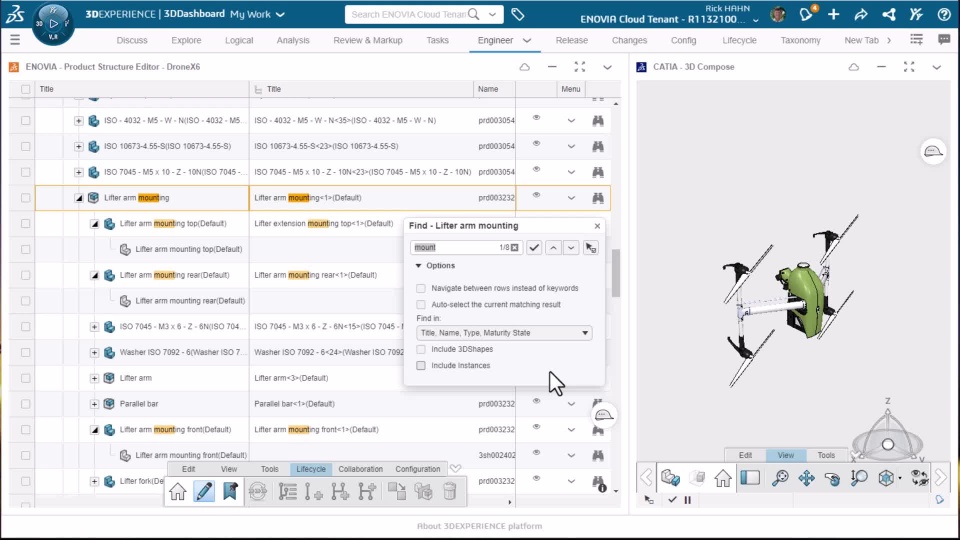Select the Rotate tool in 3D Compose toolbar

point(833,478)
